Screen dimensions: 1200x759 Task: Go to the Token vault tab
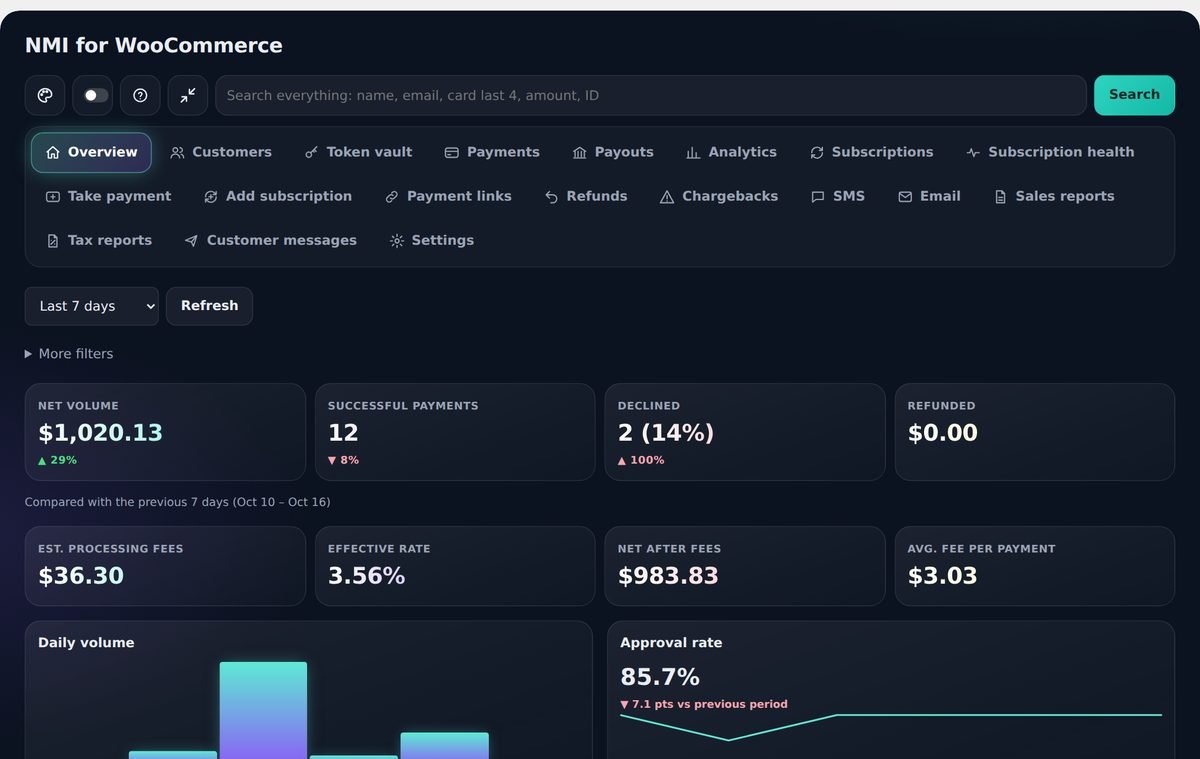359,153
